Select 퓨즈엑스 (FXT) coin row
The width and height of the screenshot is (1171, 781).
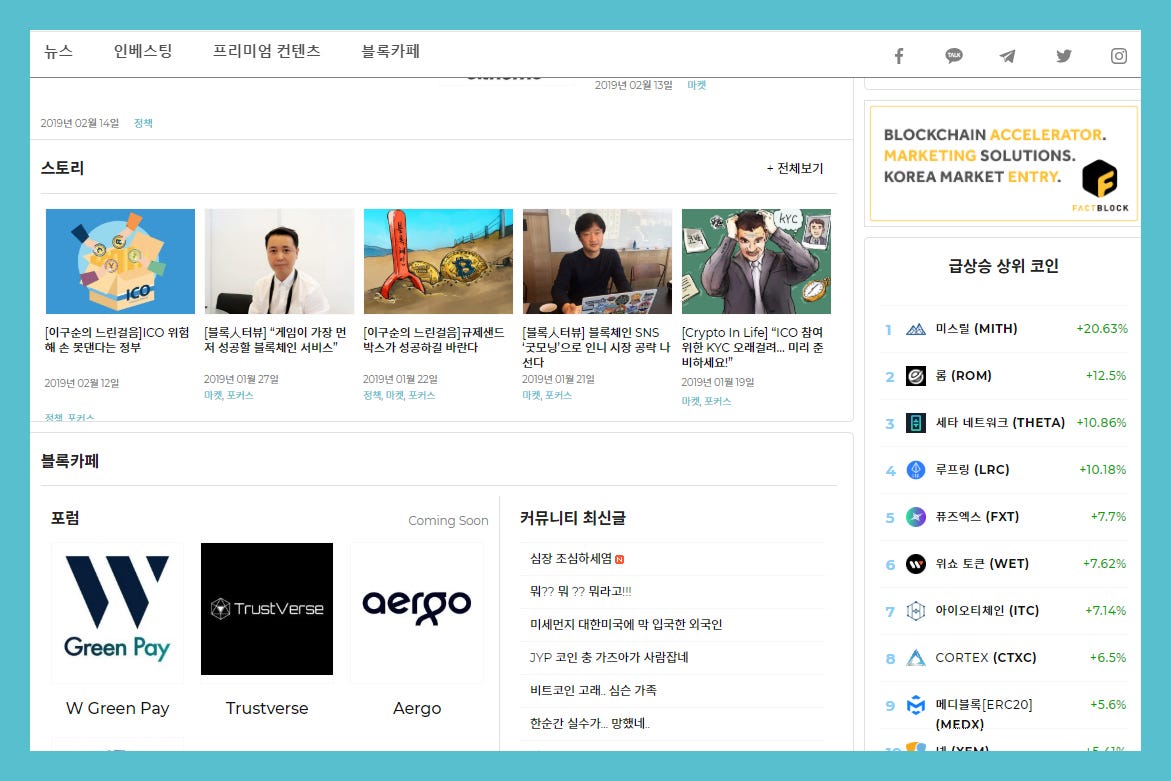[x=1004, y=517]
